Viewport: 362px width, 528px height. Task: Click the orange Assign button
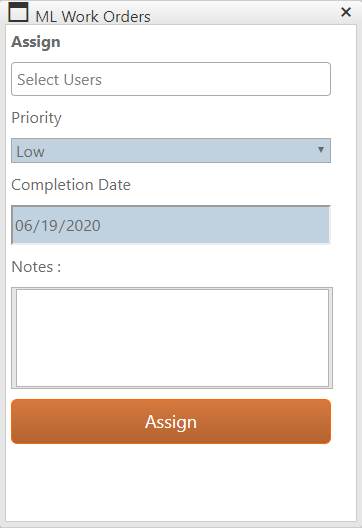[171, 421]
